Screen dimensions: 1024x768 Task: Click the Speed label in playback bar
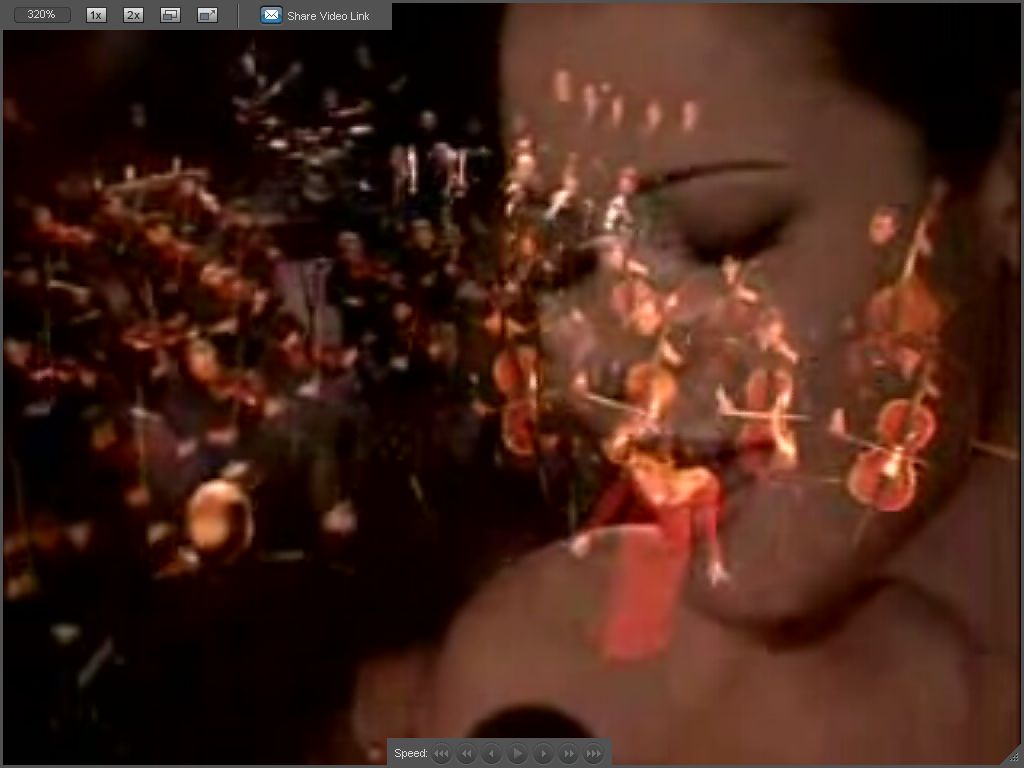[x=410, y=753]
